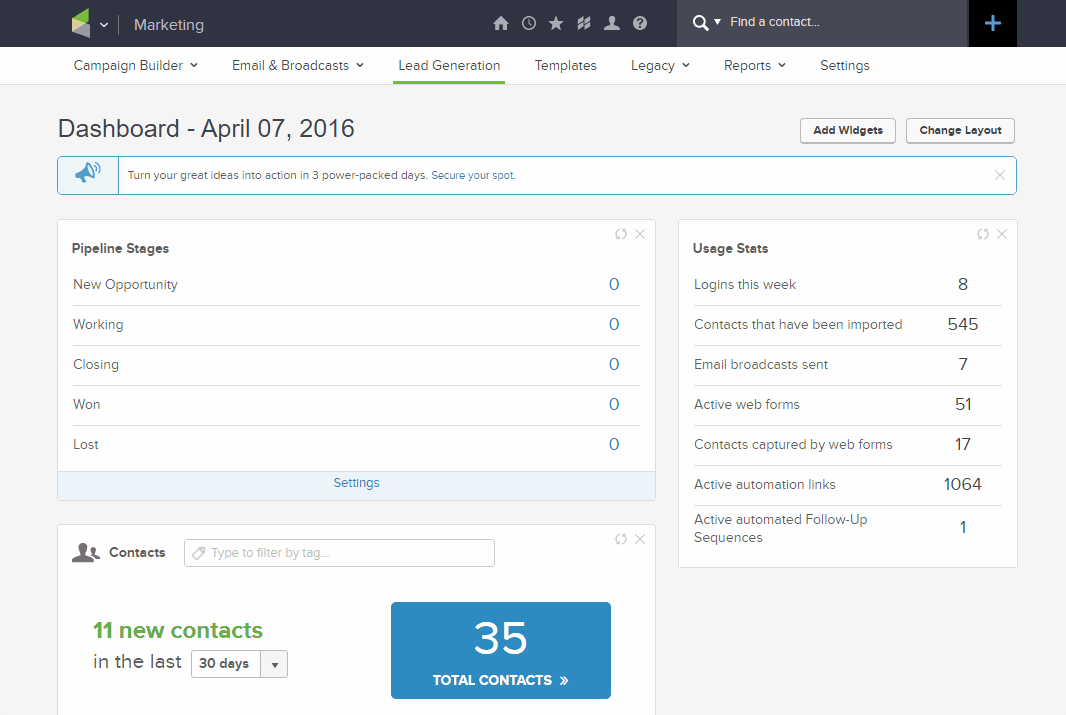Open the Email & Broadcasts menu
The height and width of the screenshot is (715, 1066).
click(x=298, y=65)
